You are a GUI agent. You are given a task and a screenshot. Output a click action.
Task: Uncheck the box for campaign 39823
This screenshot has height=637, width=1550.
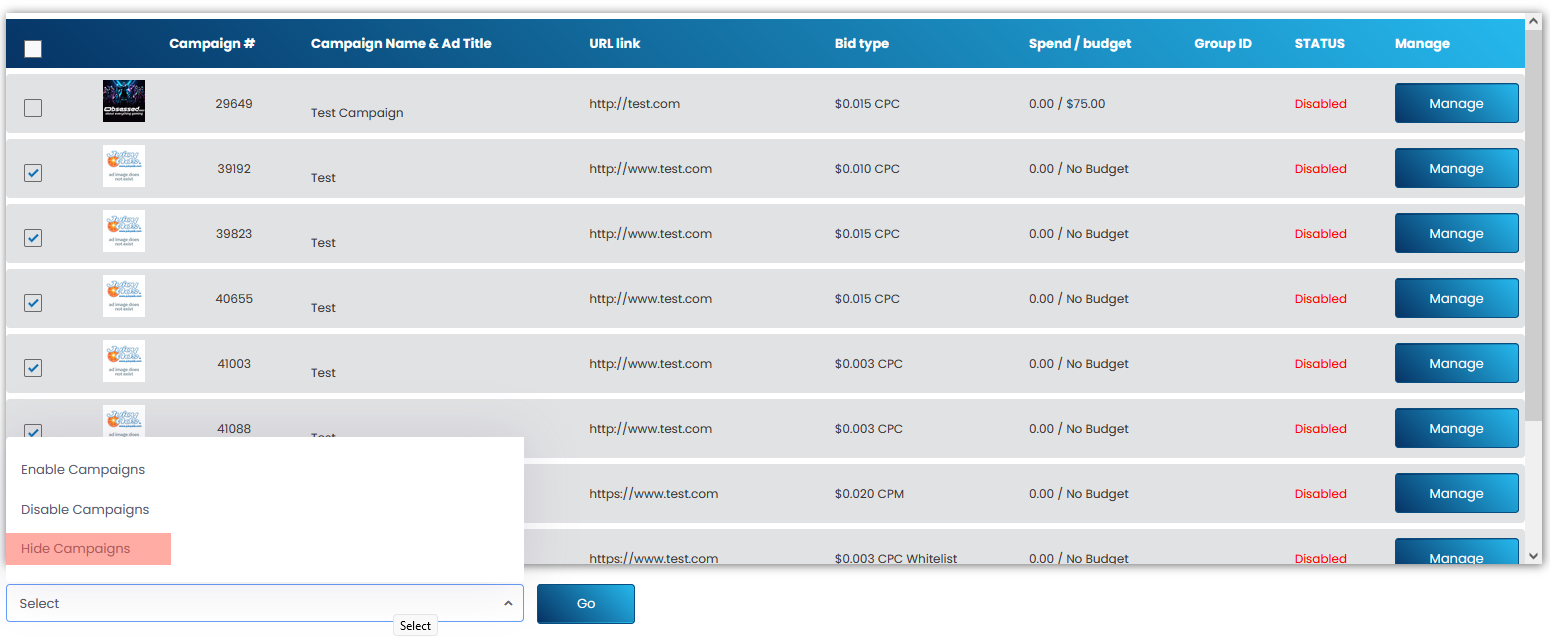point(33,238)
